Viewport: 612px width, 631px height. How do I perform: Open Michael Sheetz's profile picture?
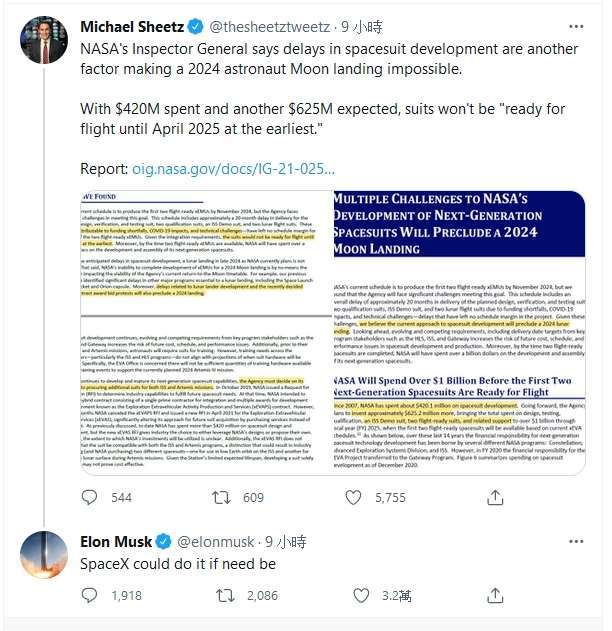point(44,40)
